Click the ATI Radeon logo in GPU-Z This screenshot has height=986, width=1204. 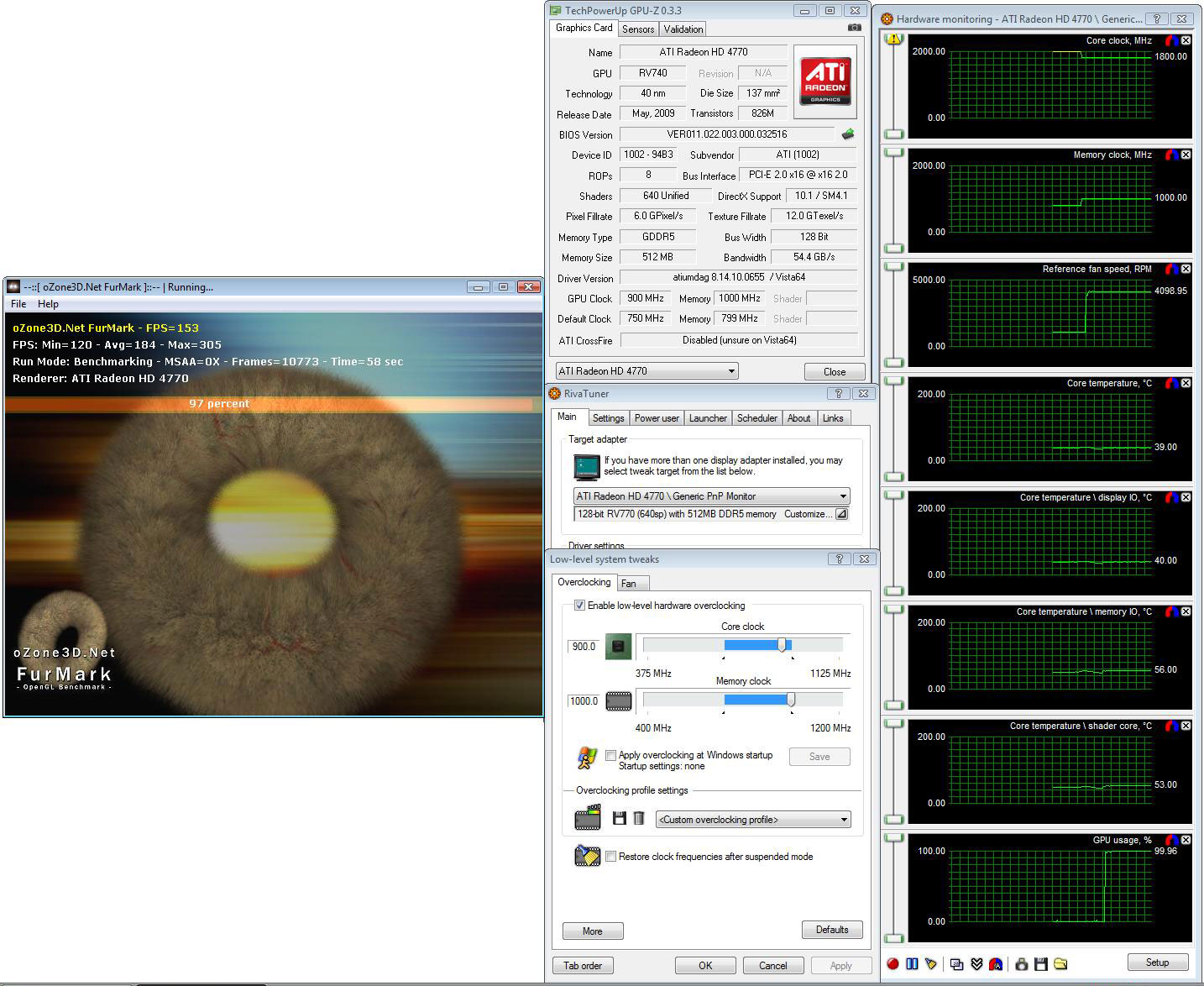click(825, 81)
